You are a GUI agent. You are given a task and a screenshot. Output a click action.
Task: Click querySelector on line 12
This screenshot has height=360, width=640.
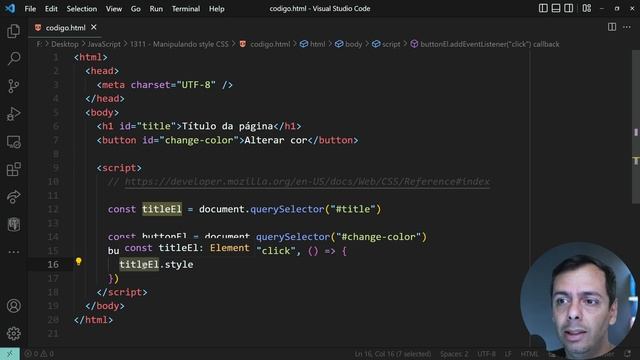(x=287, y=209)
